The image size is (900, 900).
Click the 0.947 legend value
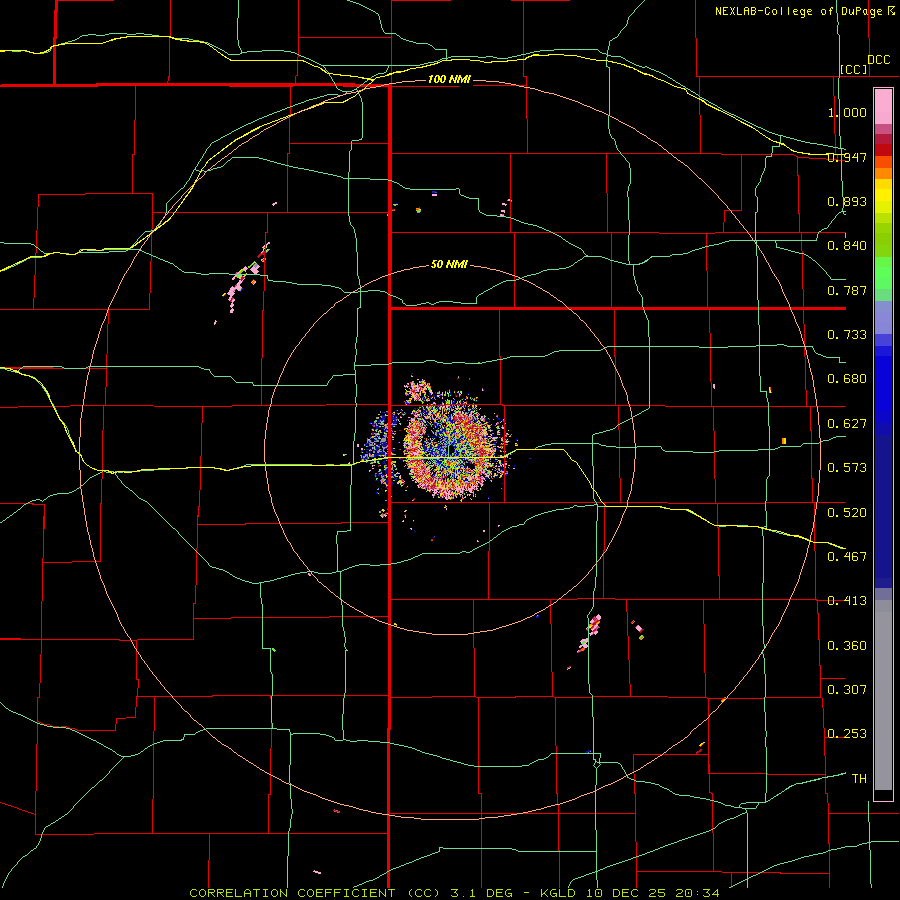point(847,157)
